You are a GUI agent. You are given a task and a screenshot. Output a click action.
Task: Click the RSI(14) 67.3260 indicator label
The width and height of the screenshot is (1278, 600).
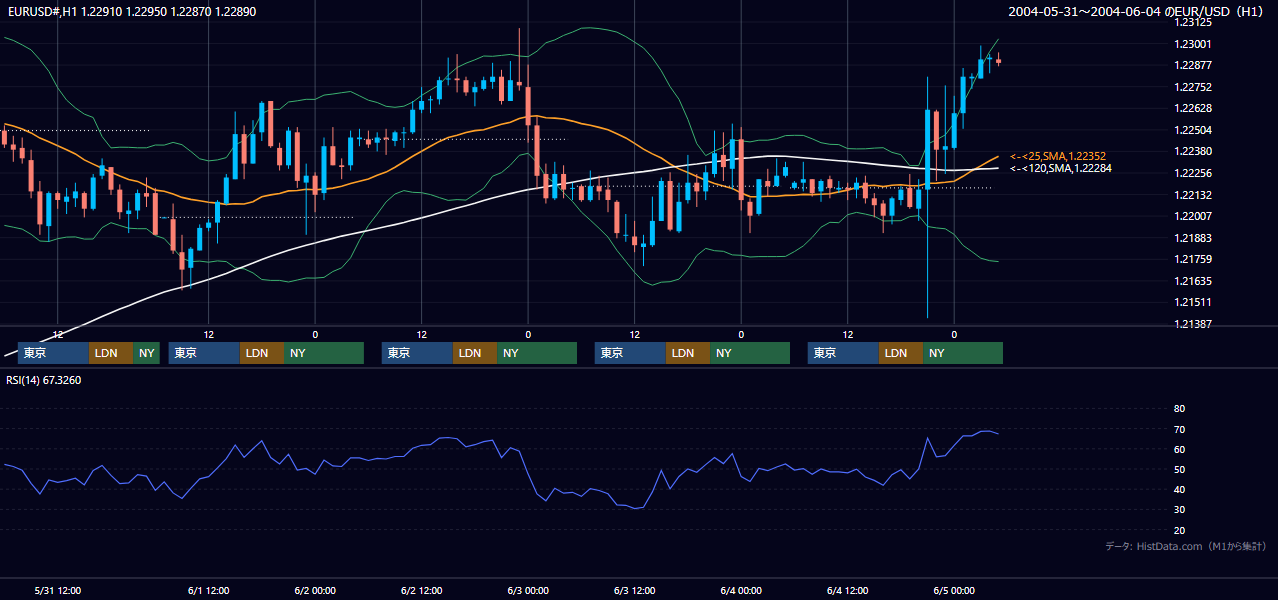click(x=45, y=380)
